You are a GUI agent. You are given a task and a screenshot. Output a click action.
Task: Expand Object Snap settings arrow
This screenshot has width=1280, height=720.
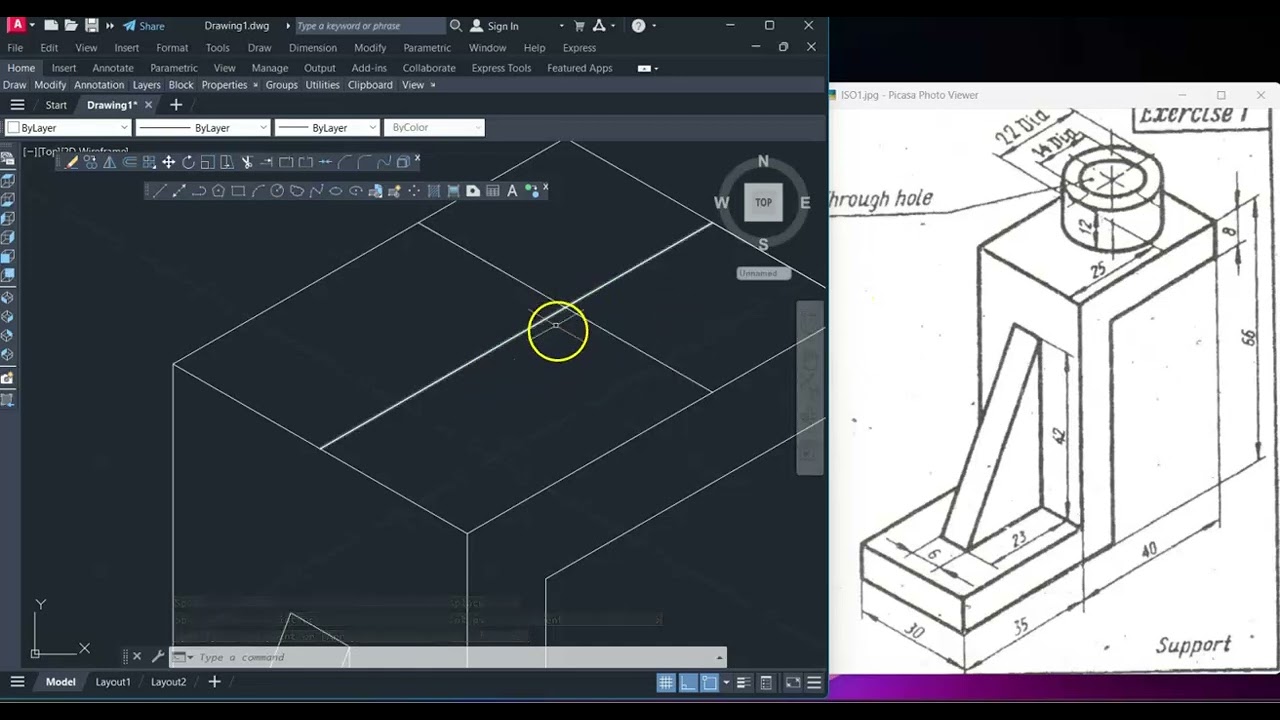726,683
